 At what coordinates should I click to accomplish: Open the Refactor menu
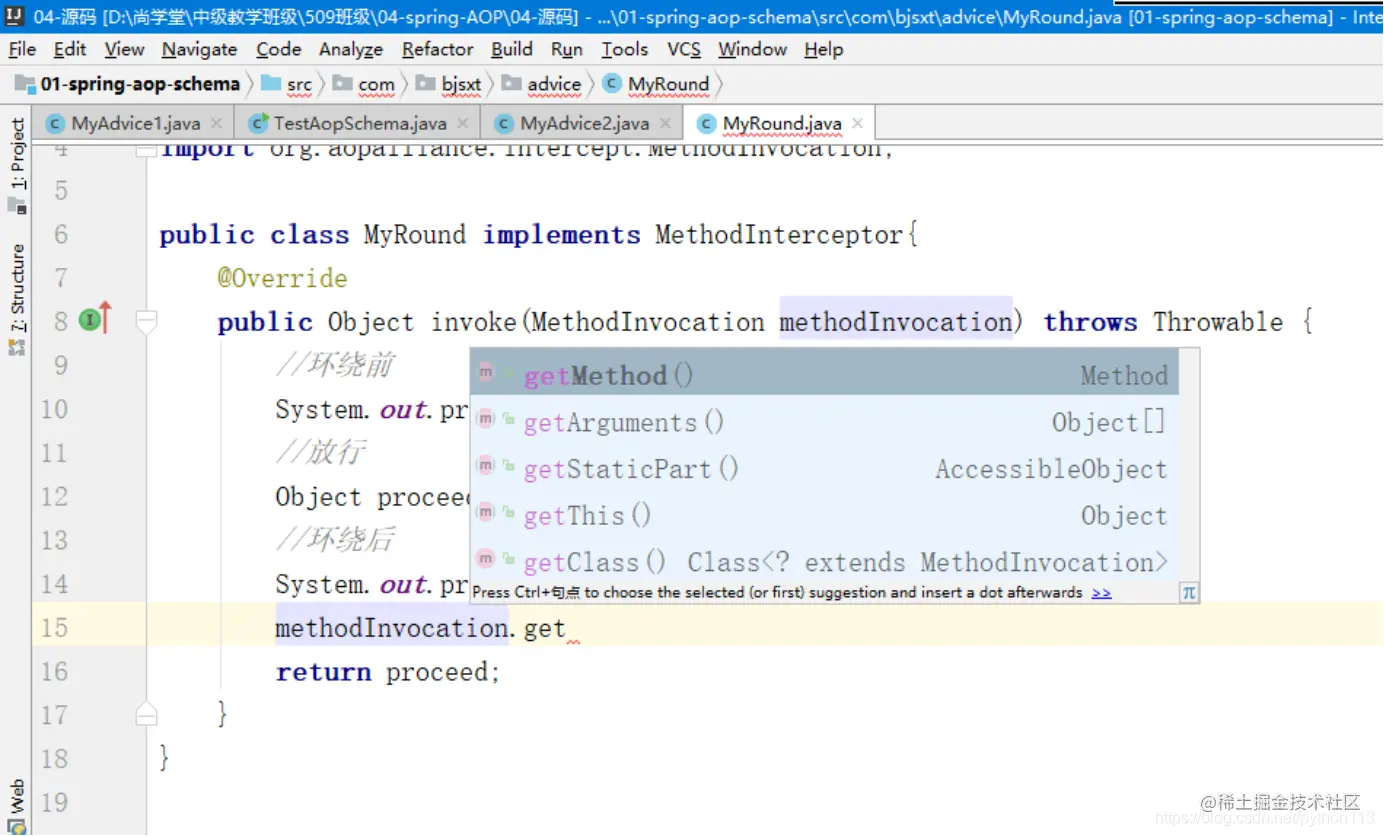click(438, 49)
